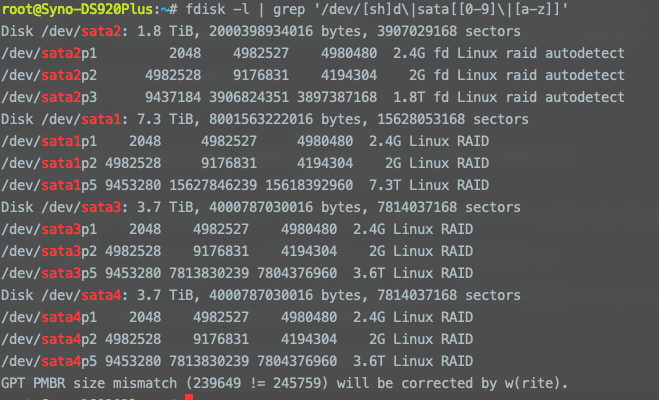
Task: Click the grep pattern string in the command
Action: [x=442, y=8]
